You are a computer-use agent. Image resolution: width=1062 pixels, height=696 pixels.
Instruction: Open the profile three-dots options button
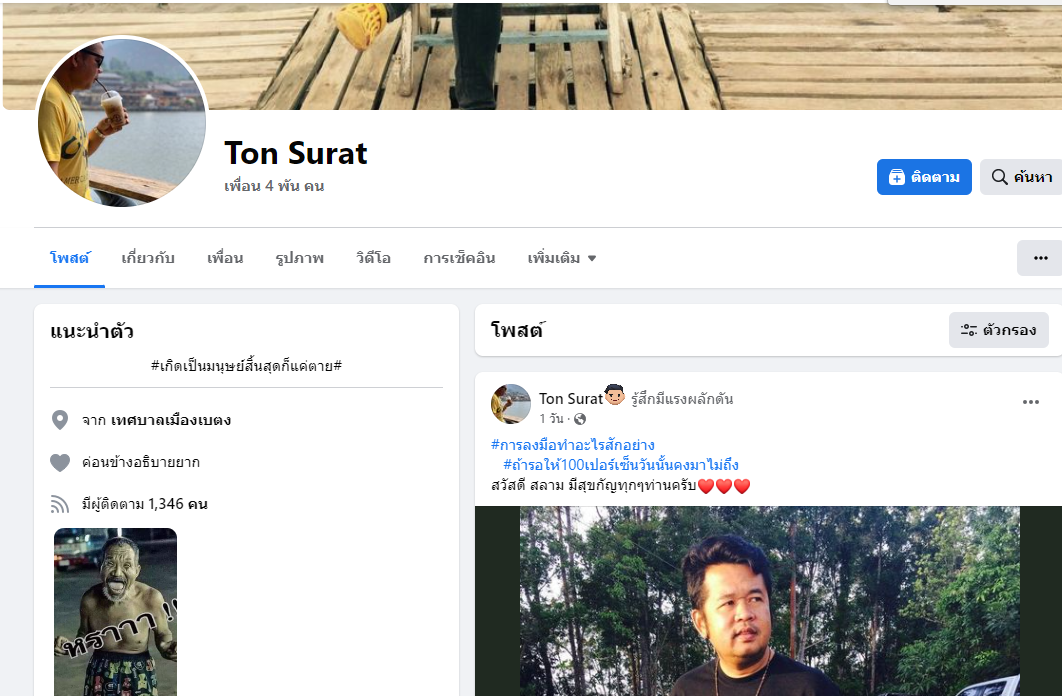point(1040,258)
